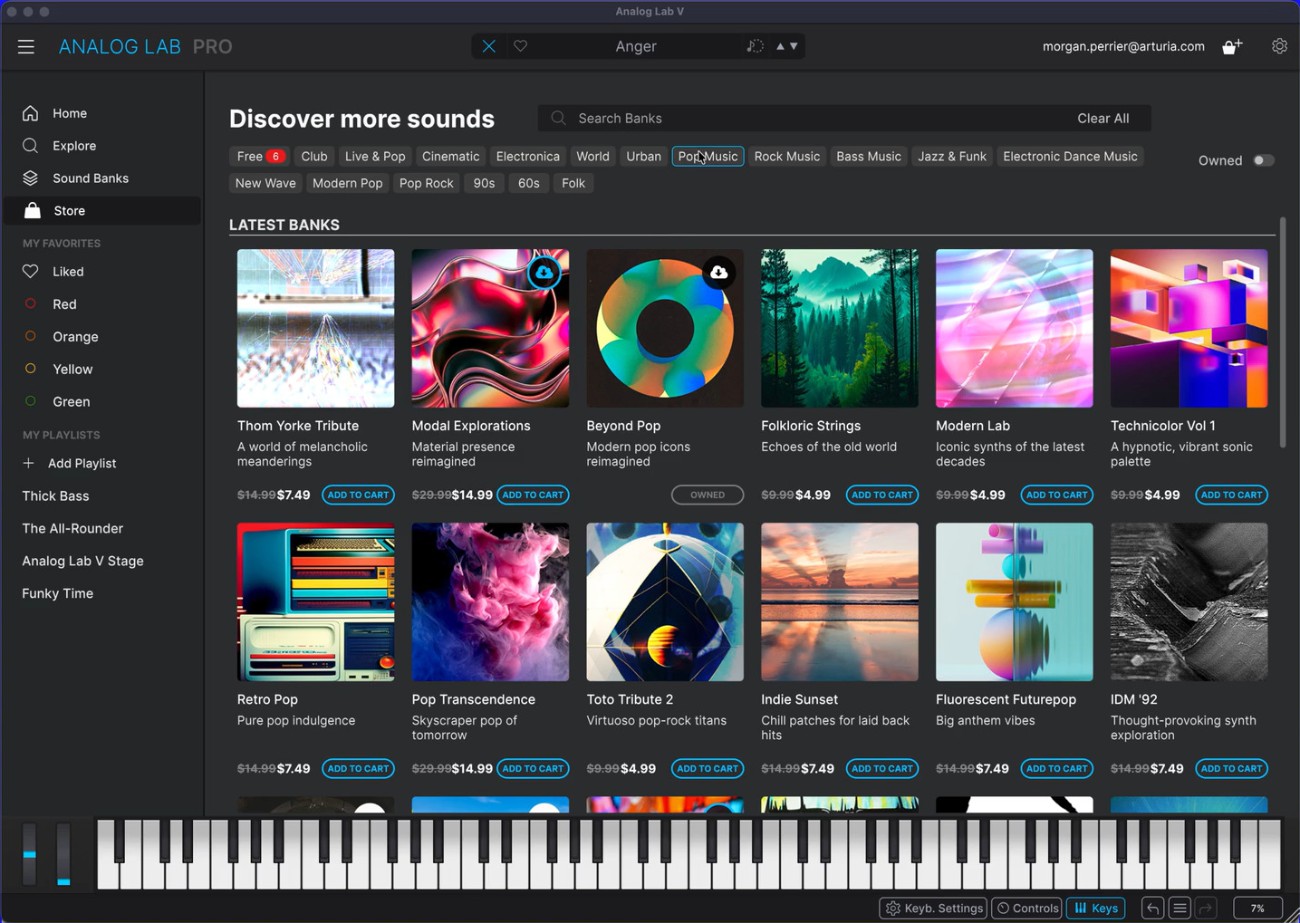1300x923 pixels.
Task: Add Thom Yorke Tribute to cart
Action: tap(358, 495)
